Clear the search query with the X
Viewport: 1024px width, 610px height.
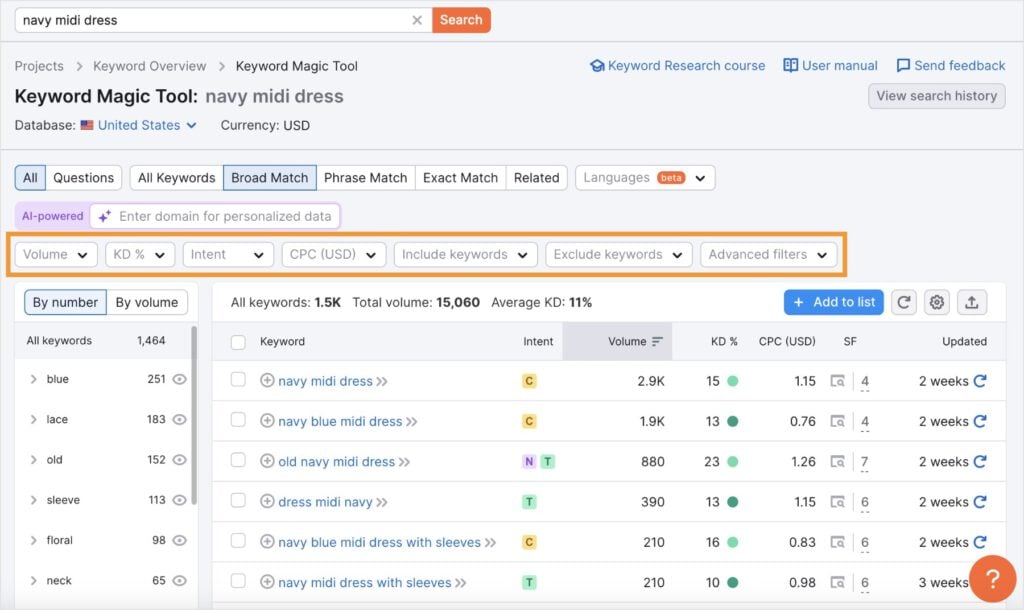(417, 19)
